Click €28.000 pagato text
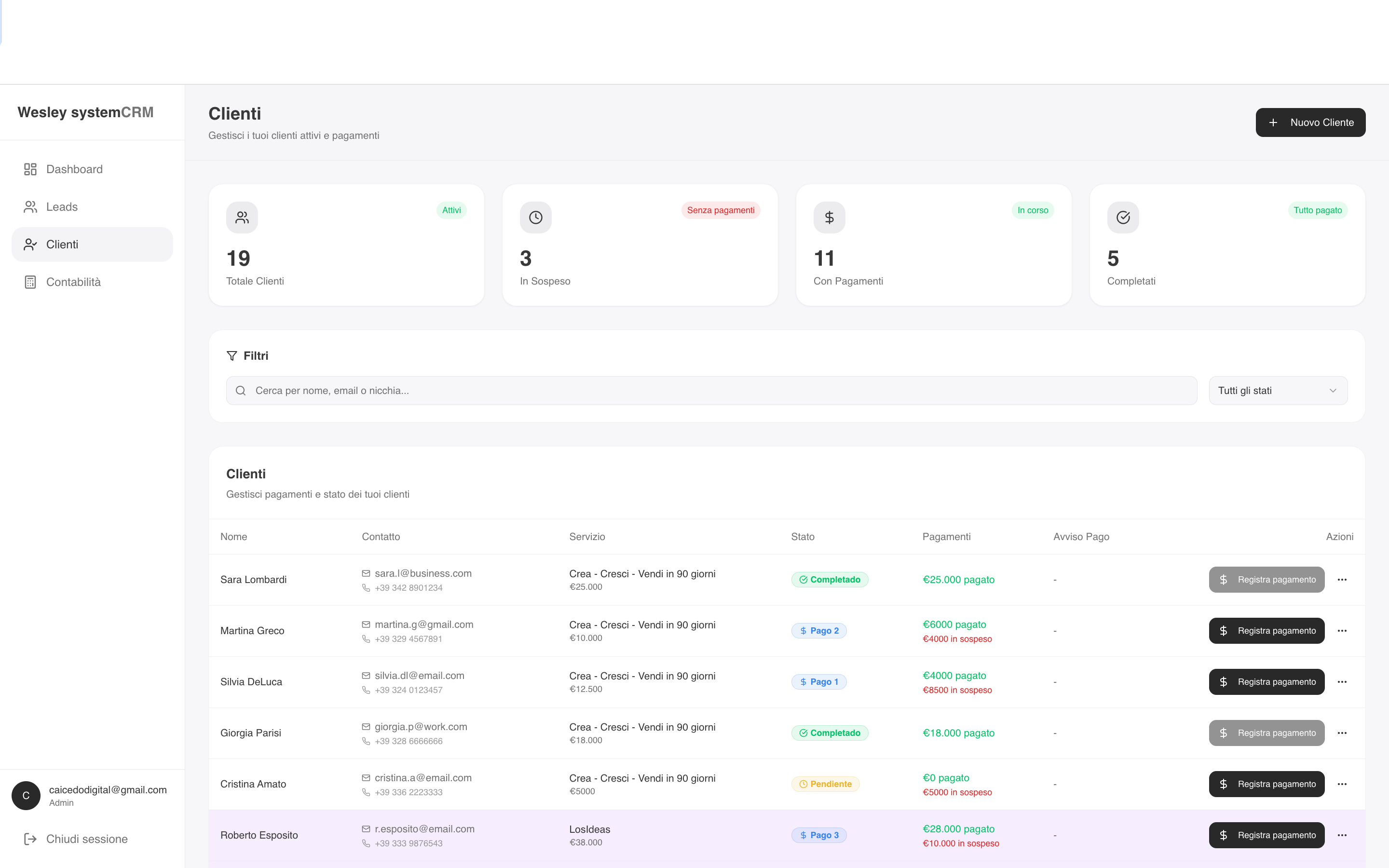 pyautogui.click(x=958, y=828)
